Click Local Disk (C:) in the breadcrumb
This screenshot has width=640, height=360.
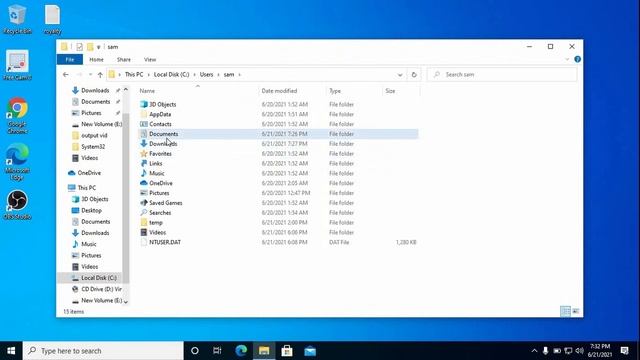[x=171, y=75]
